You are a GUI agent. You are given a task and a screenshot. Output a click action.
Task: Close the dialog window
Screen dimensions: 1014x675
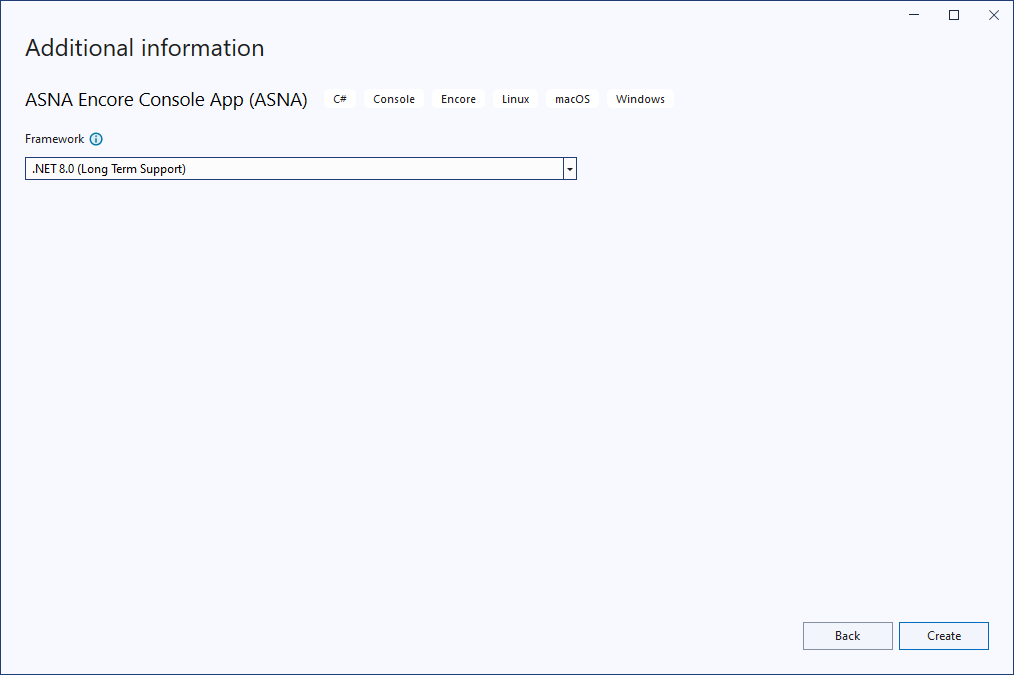[x=994, y=15]
